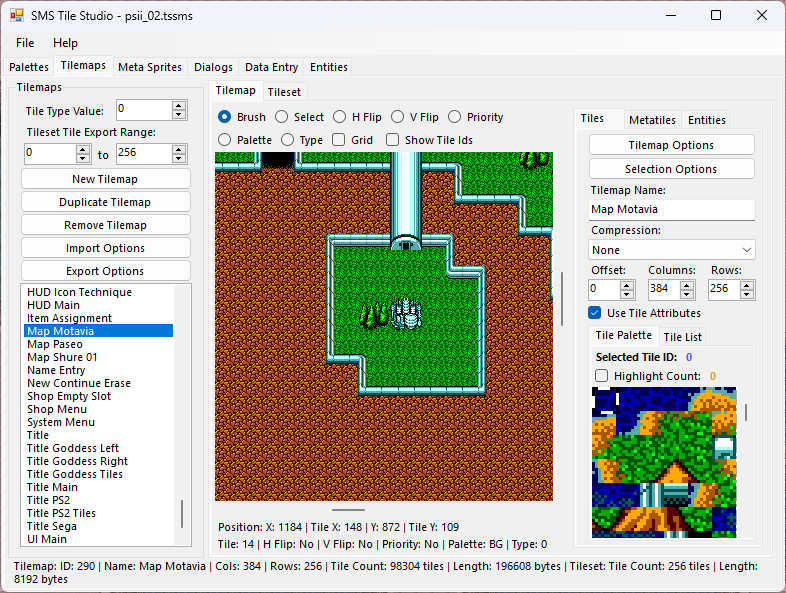
Task: Open Selection Options
Action: click(x=672, y=169)
